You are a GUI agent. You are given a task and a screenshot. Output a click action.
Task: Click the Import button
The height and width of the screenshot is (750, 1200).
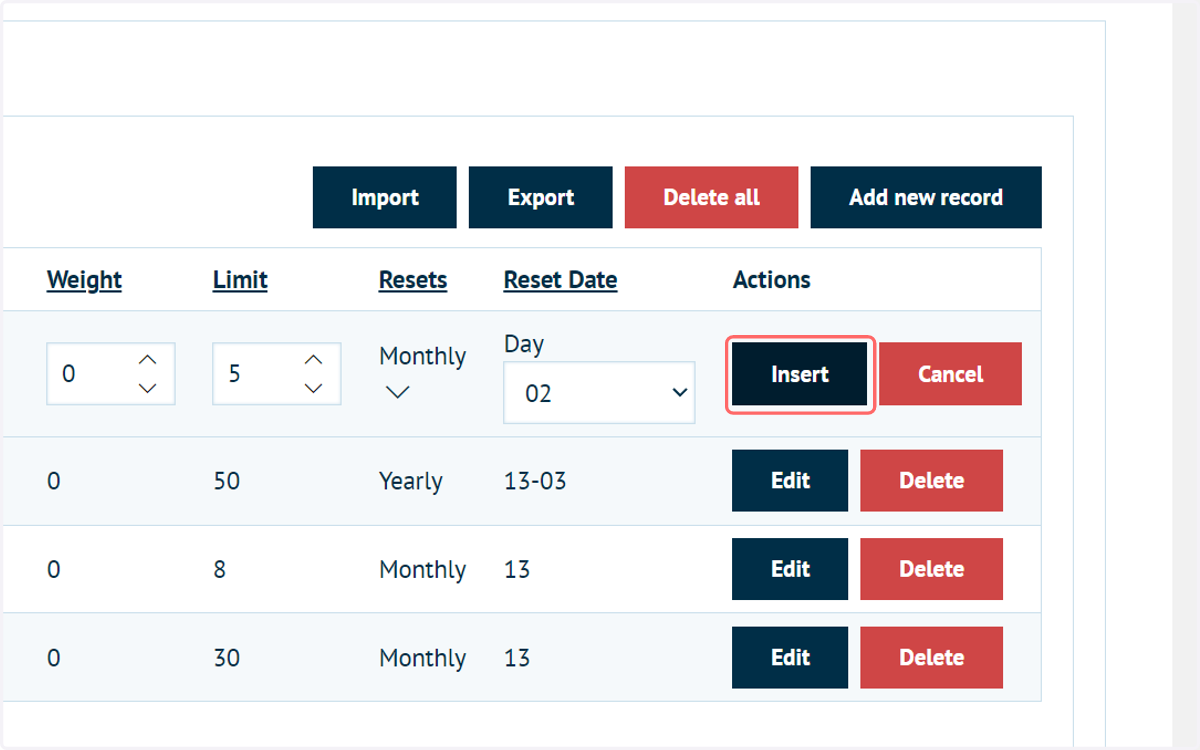pos(385,197)
